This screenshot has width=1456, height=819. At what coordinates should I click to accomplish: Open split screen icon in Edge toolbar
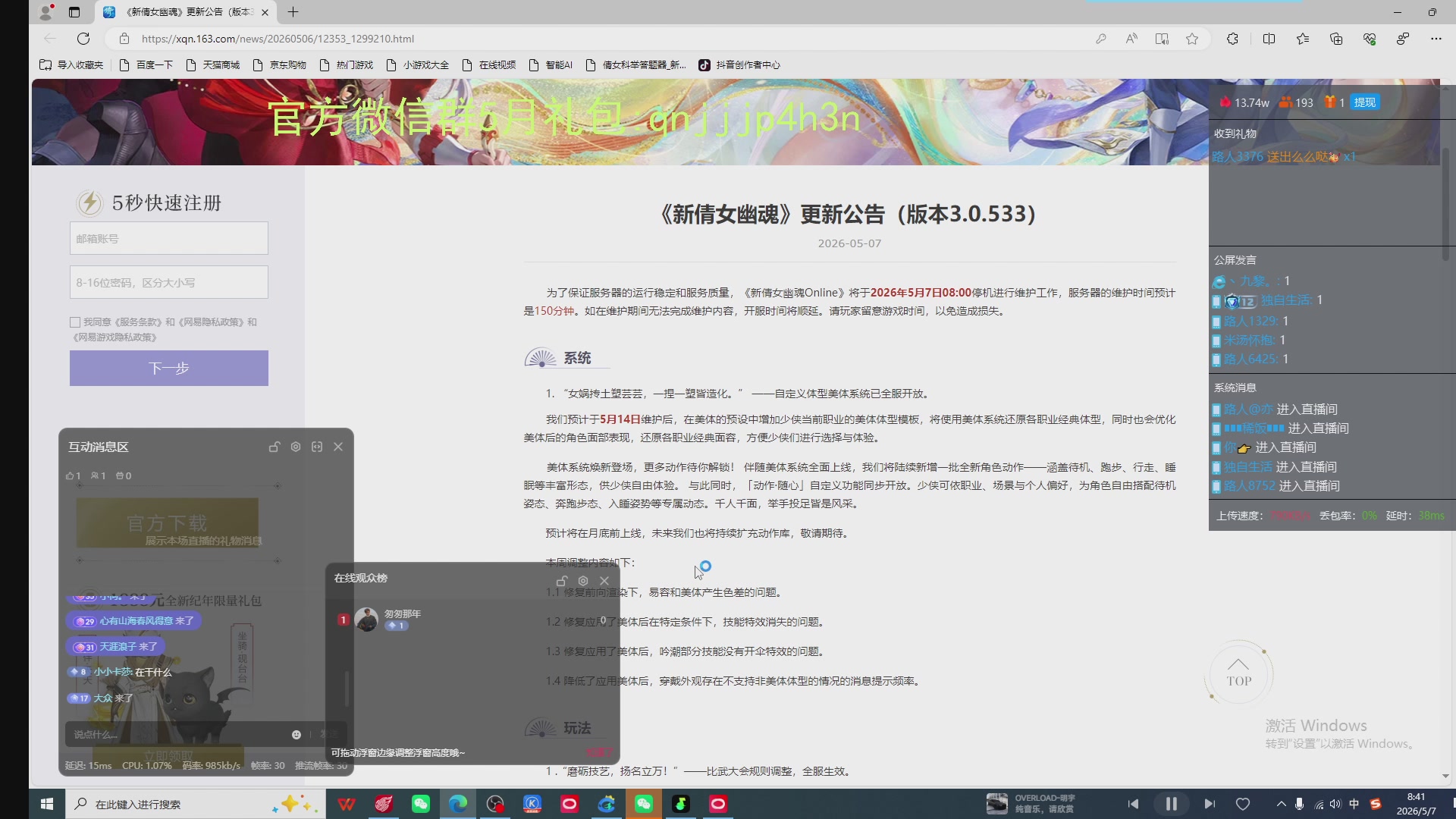[1269, 39]
